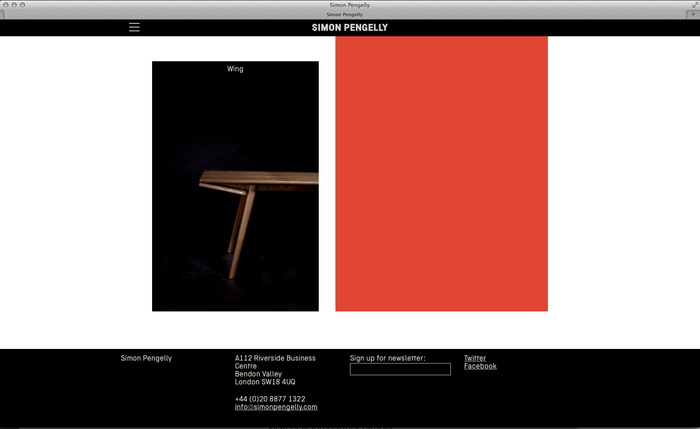Click the info@simonpengelly.com email link
Image resolution: width=700 pixels, height=429 pixels.
click(x=276, y=407)
